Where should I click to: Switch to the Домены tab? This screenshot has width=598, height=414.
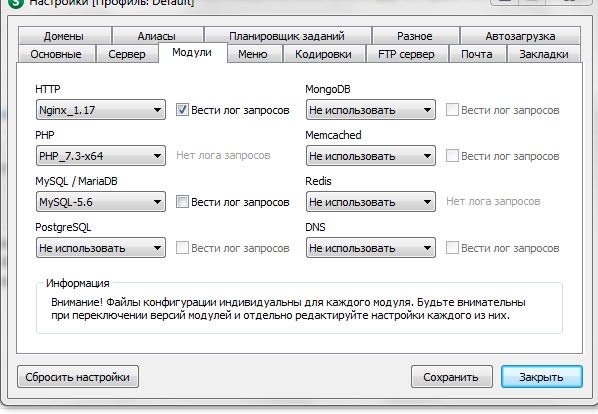[64, 36]
